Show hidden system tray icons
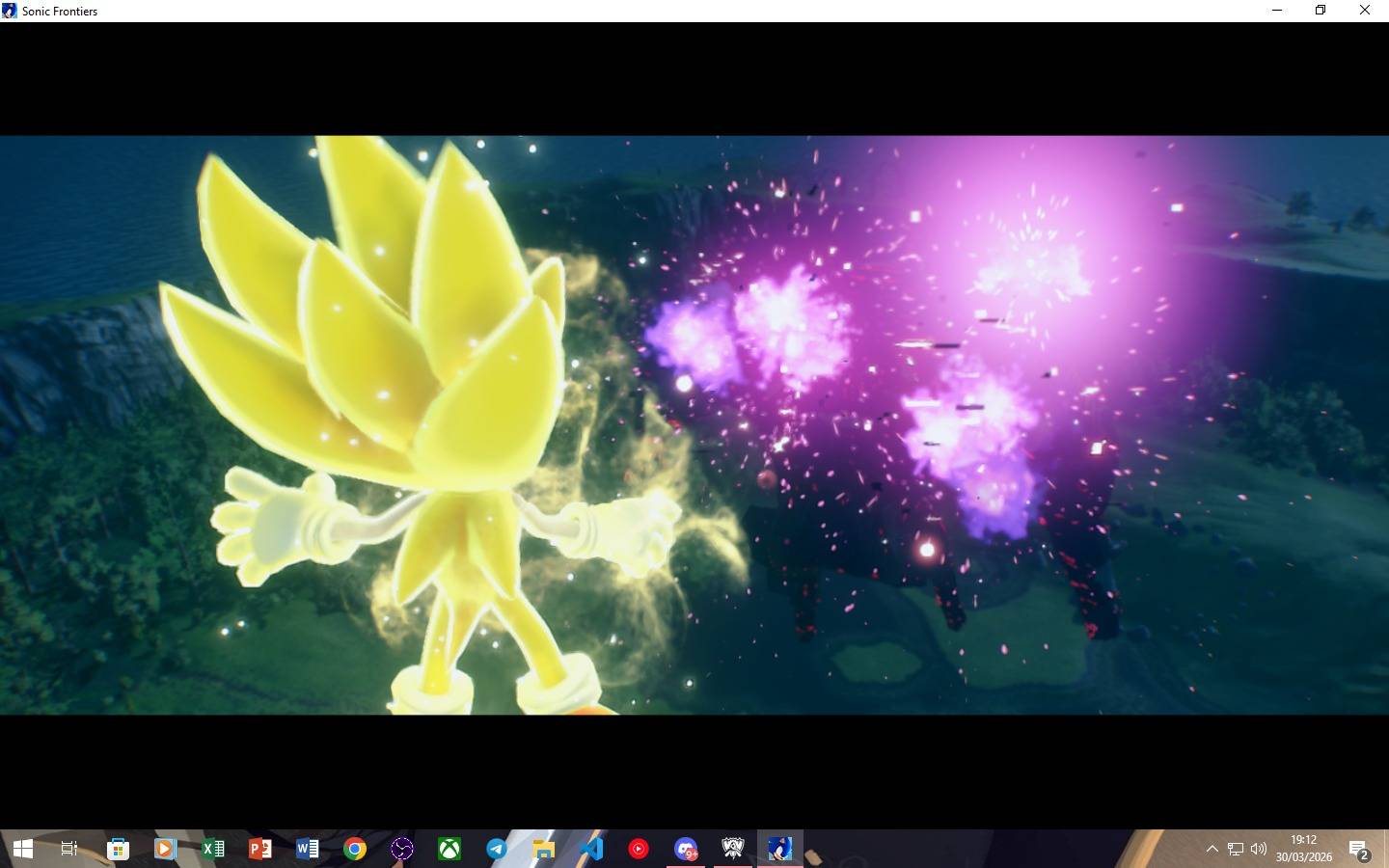 pos(1212,849)
